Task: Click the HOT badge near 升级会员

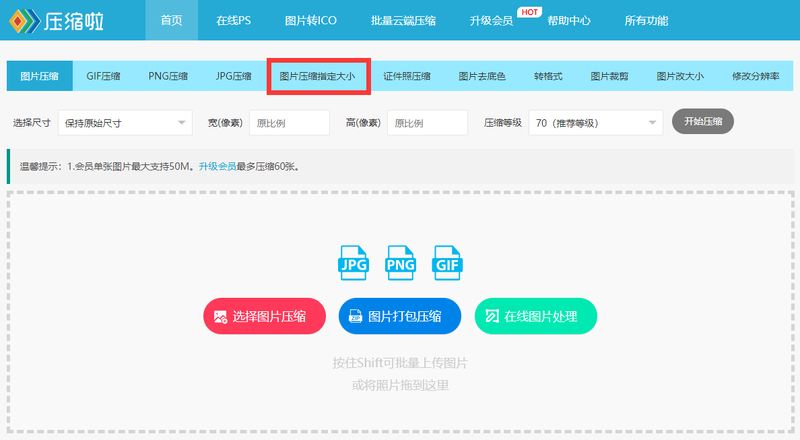Action: (x=529, y=12)
